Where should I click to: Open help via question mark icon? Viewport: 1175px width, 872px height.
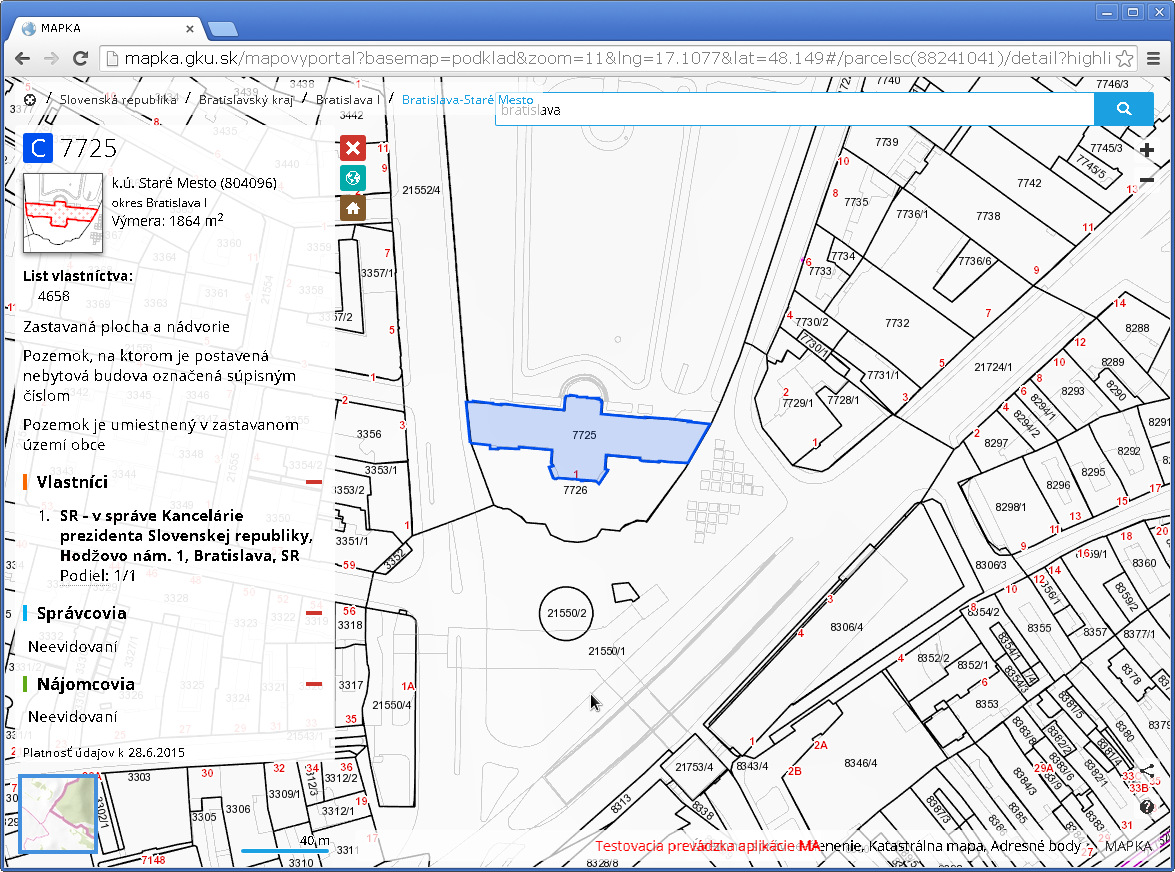coord(1146,807)
